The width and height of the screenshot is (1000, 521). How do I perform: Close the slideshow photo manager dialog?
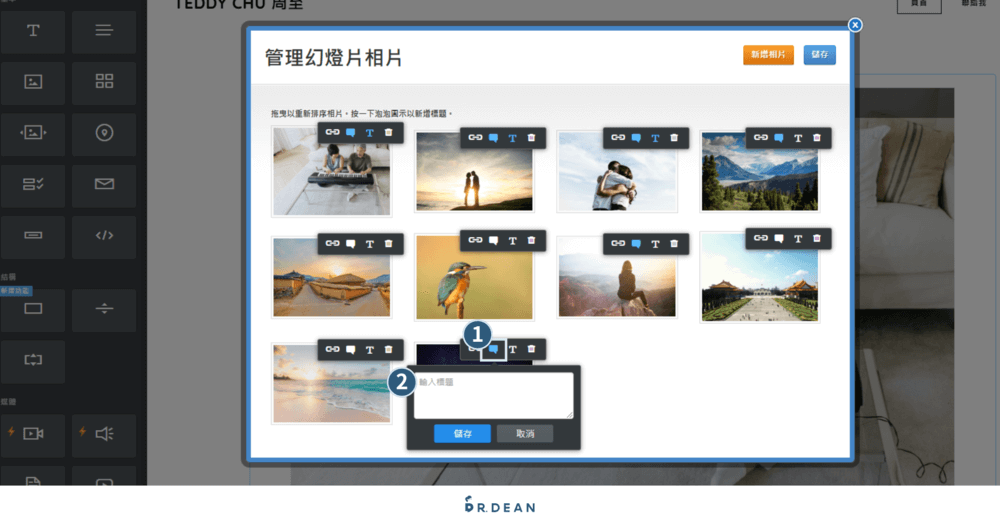pyautogui.click(x=855, y=25)
